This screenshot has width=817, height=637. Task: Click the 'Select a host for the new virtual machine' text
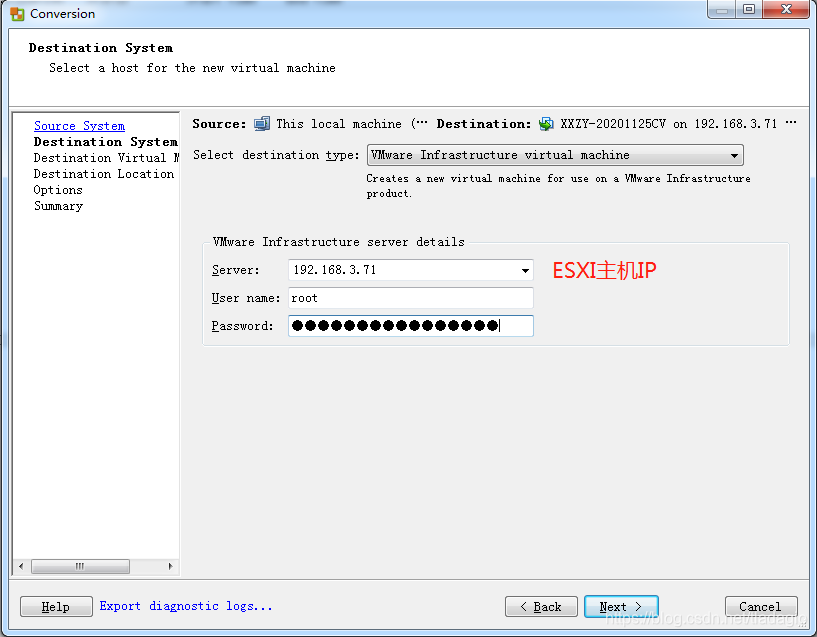click(x=192, y=68)
